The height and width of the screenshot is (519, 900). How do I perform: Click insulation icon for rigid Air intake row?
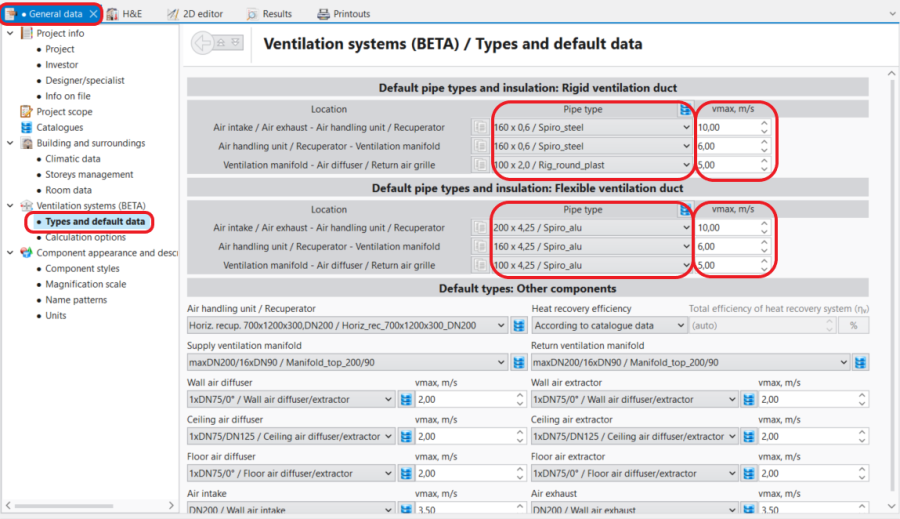tap(480, 128)
